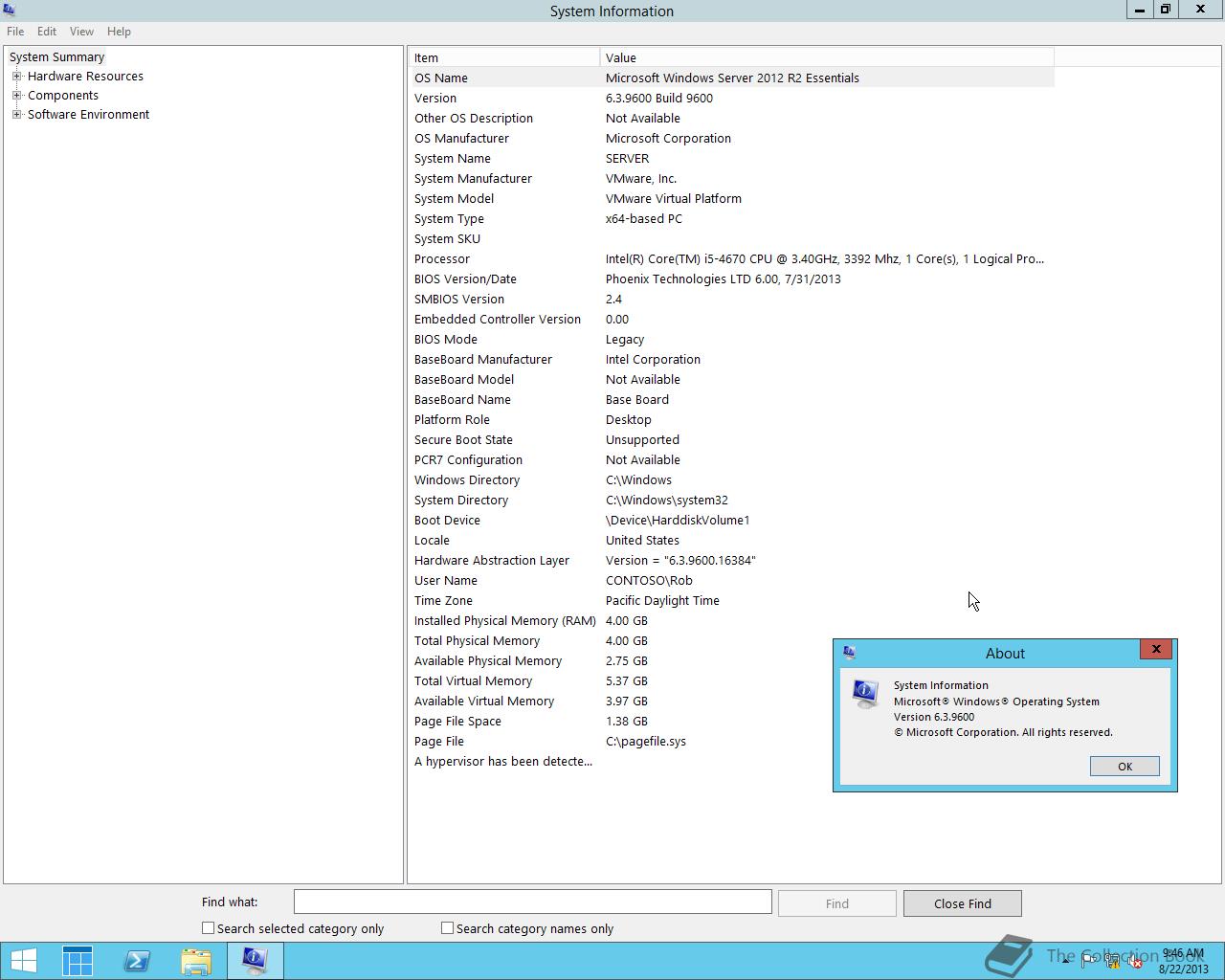Screen dimensions: 1225x980
Task: Open the Action Center flag tray icon
Action: 1089,961
